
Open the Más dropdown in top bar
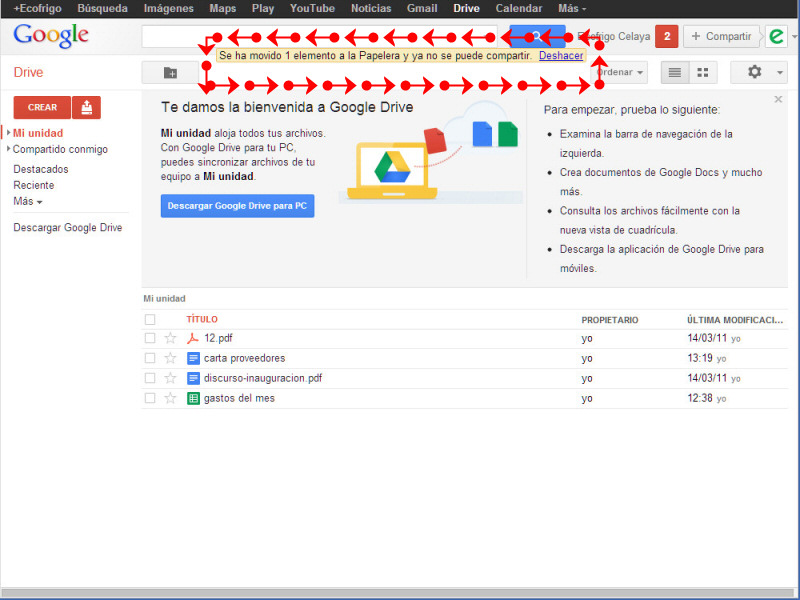tap(572, 8)
